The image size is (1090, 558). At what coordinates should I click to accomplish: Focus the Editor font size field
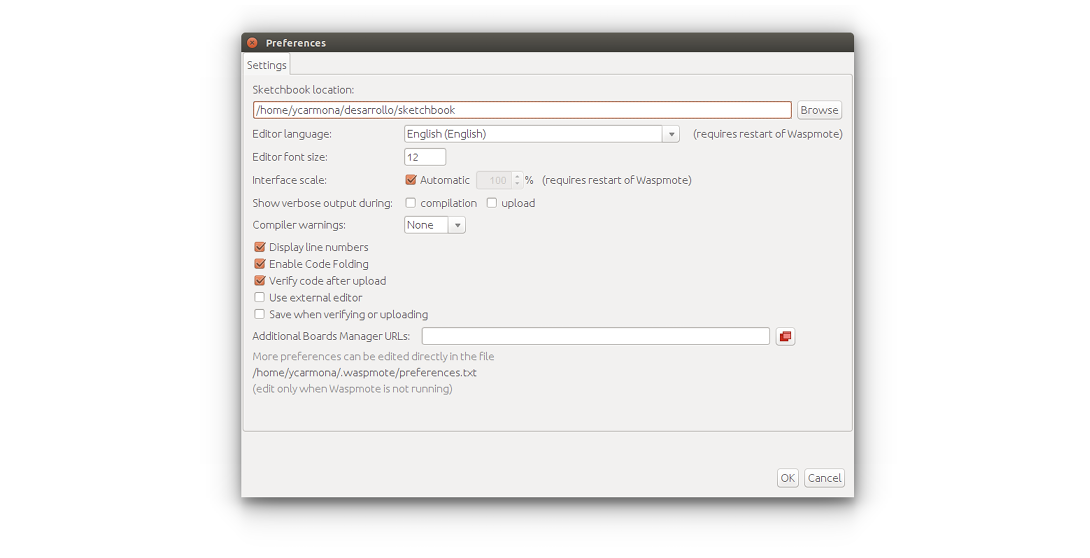(425, 157)
